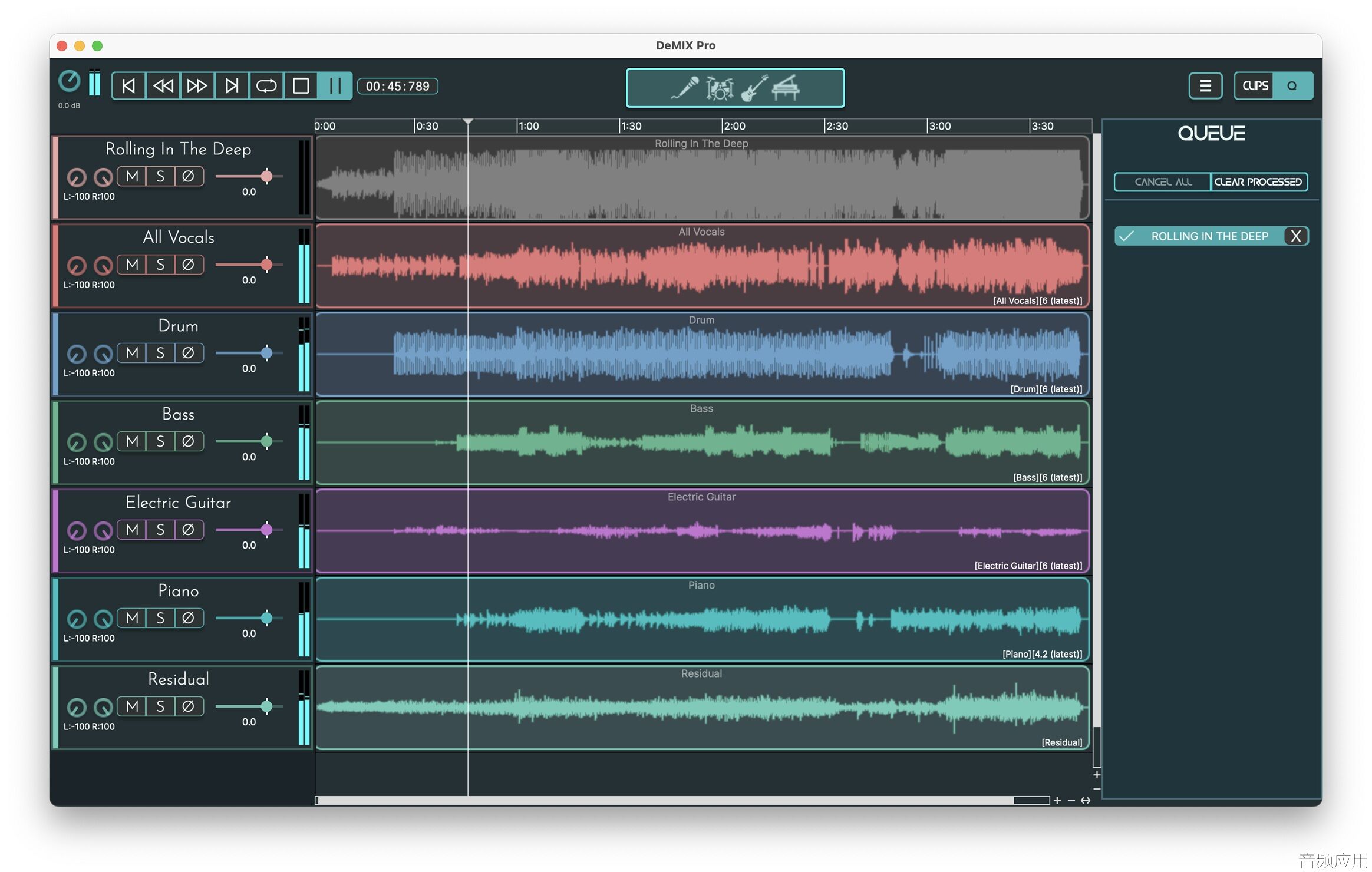Invert phase on the Residual track

[x=189, y=706]
